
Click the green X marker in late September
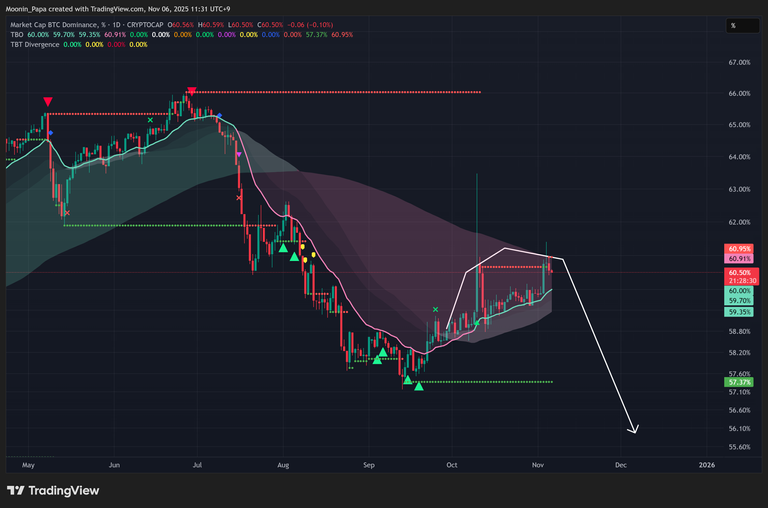435,310
